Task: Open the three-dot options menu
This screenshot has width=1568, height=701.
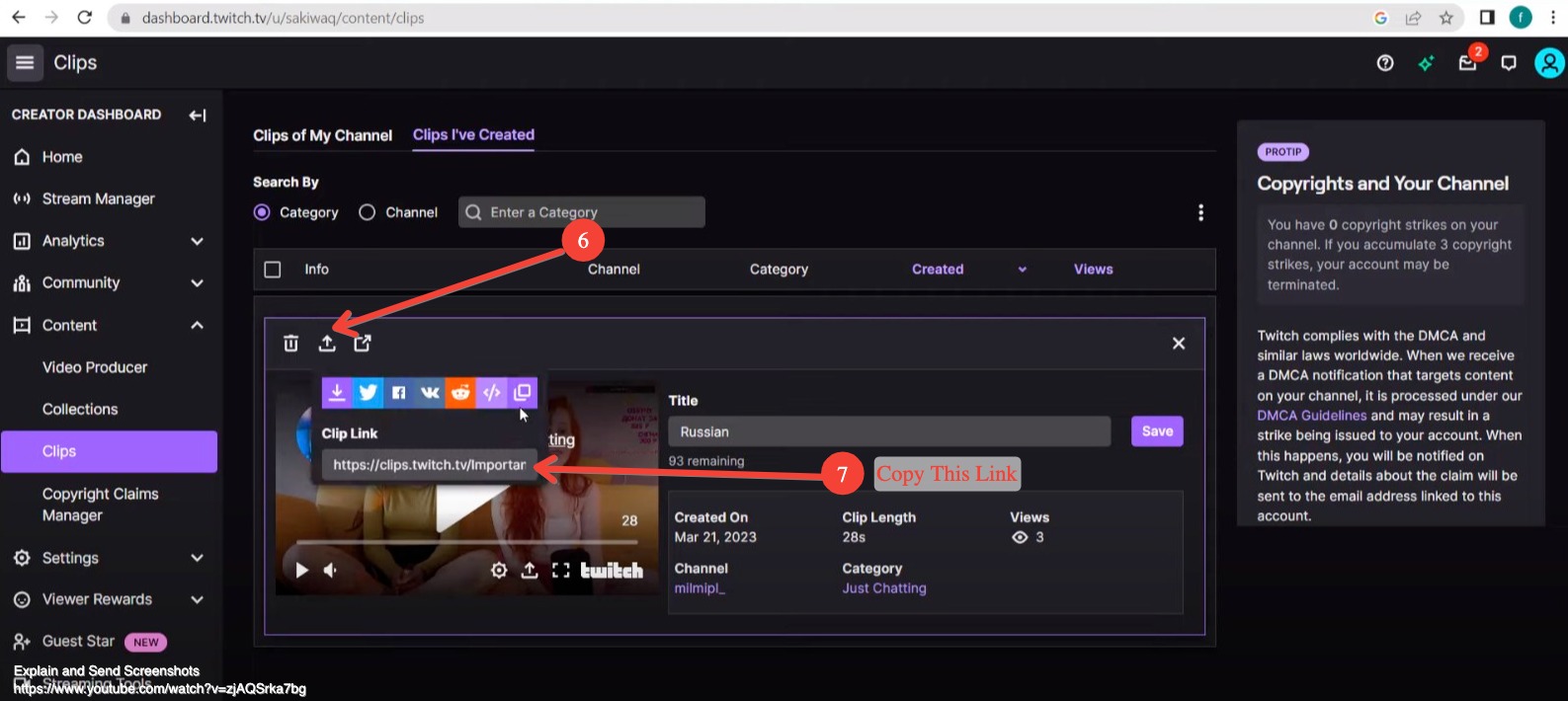Action: [x=1200, y=212]
